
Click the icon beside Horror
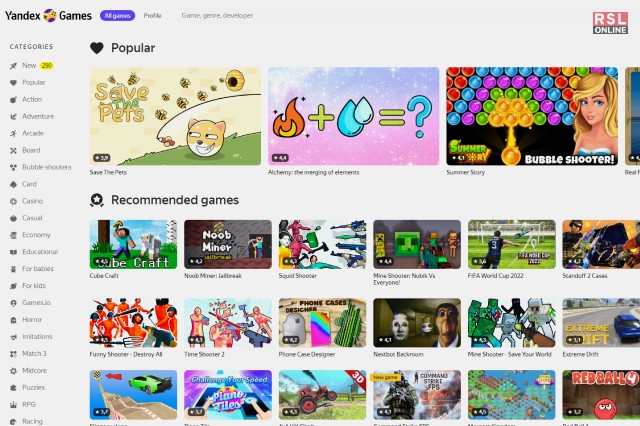(x=13, y=320)
